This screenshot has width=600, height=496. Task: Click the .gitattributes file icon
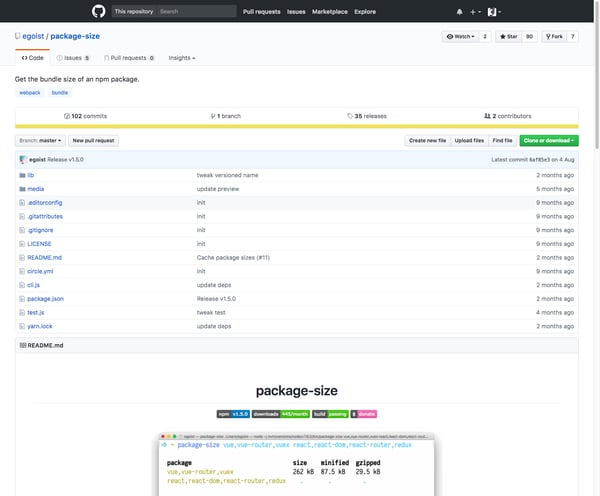(22, 217)
